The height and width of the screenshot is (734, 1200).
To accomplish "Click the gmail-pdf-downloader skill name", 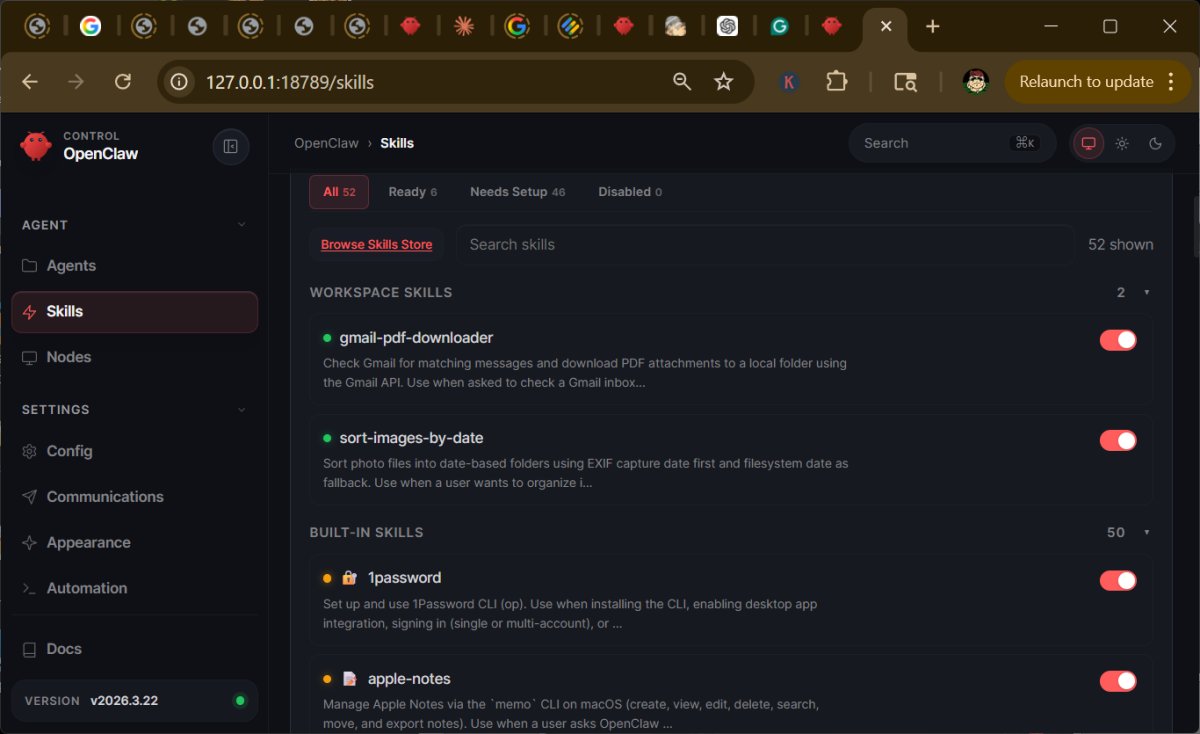I will [x=416, y=338].
